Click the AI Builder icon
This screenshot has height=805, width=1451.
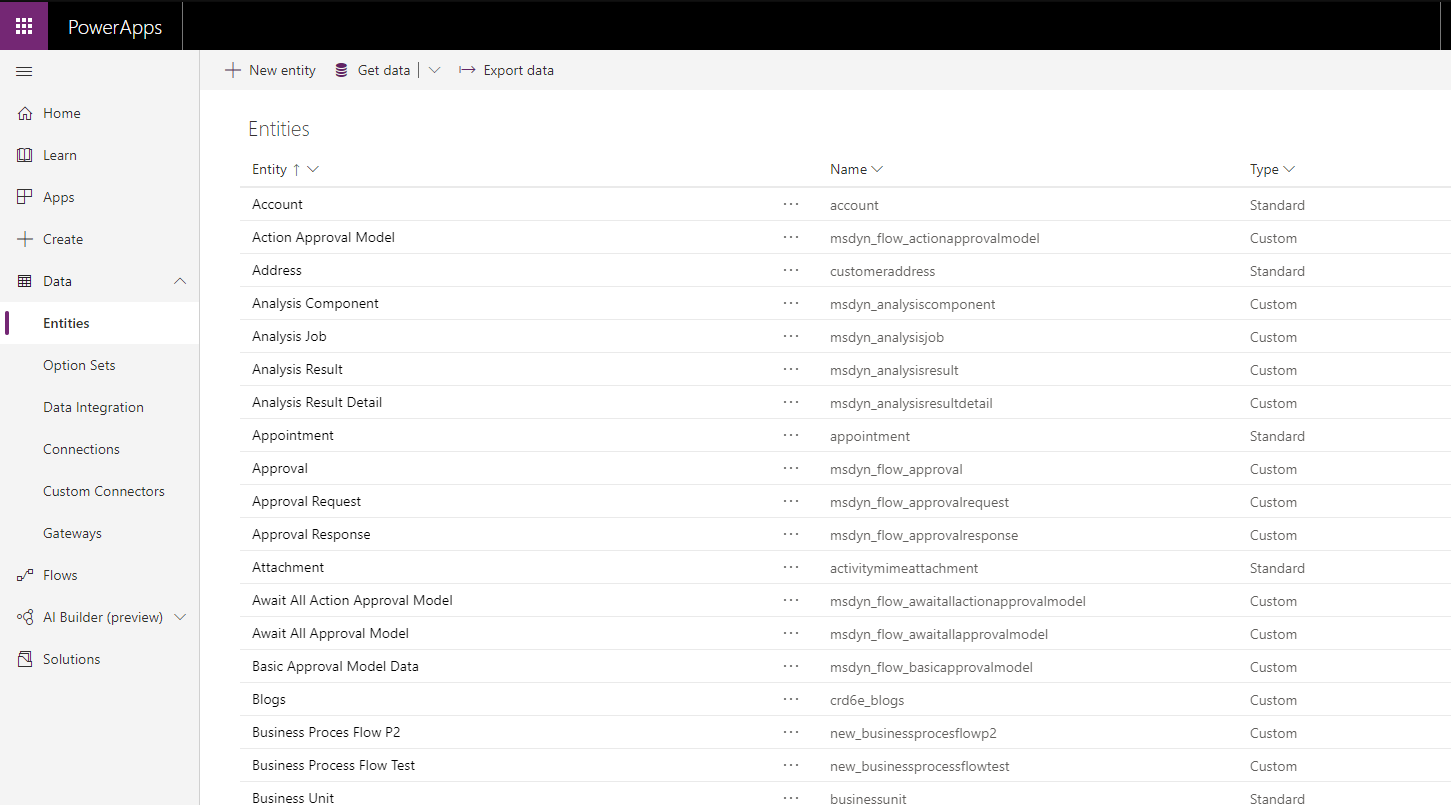point(25,618)
